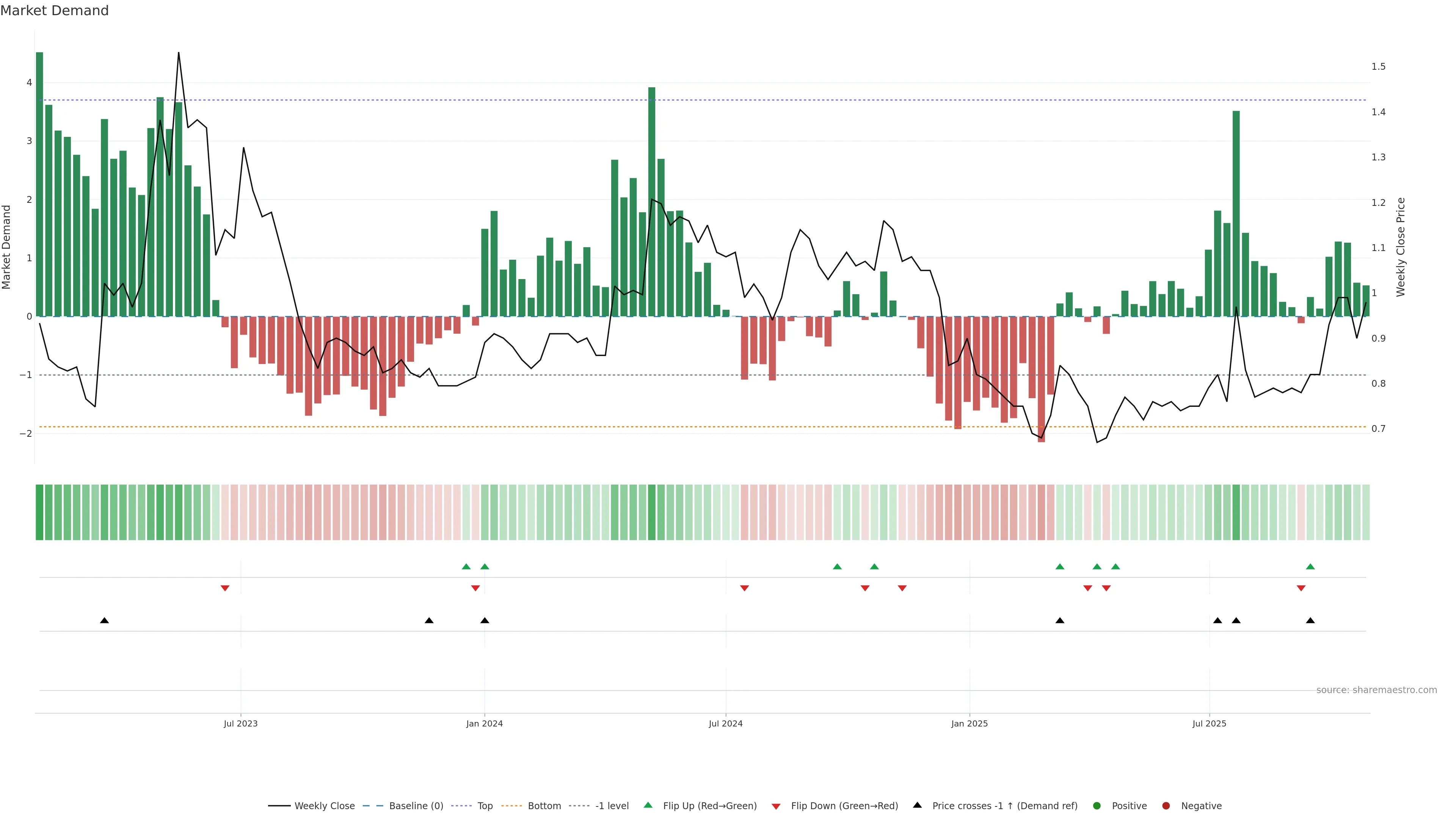1456x819 pixels.
Task: Click the first black price-cross triangle marker
Action: click(105, 621)
